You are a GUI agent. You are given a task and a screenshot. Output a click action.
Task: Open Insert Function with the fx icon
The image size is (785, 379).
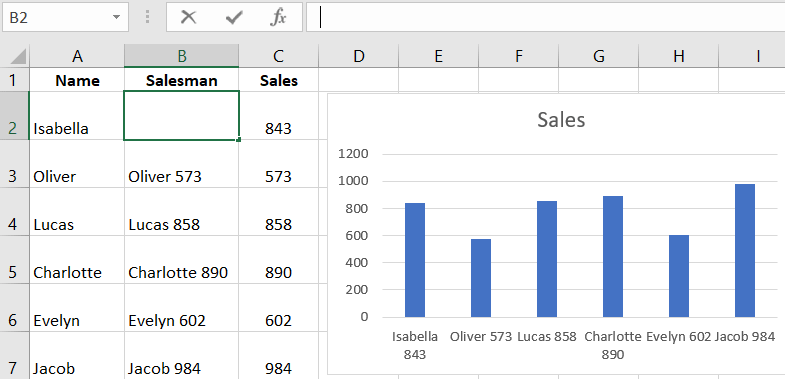tap(278, 18)
